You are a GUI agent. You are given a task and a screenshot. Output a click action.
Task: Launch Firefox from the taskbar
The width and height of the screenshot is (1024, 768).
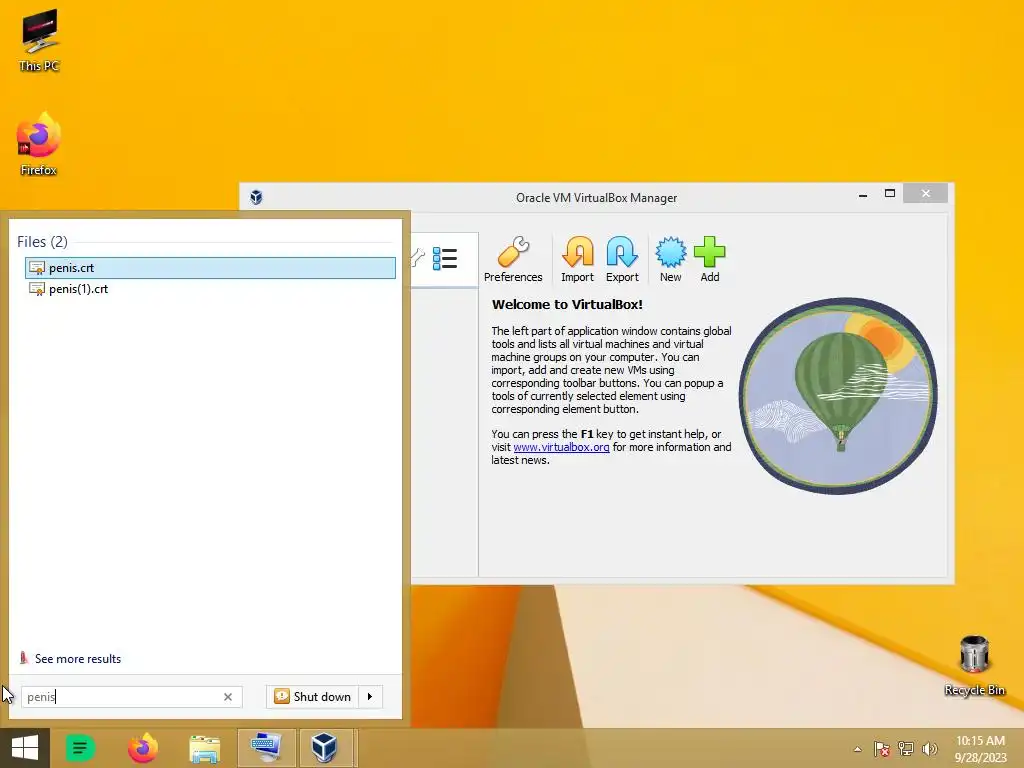tap(142, 748)
